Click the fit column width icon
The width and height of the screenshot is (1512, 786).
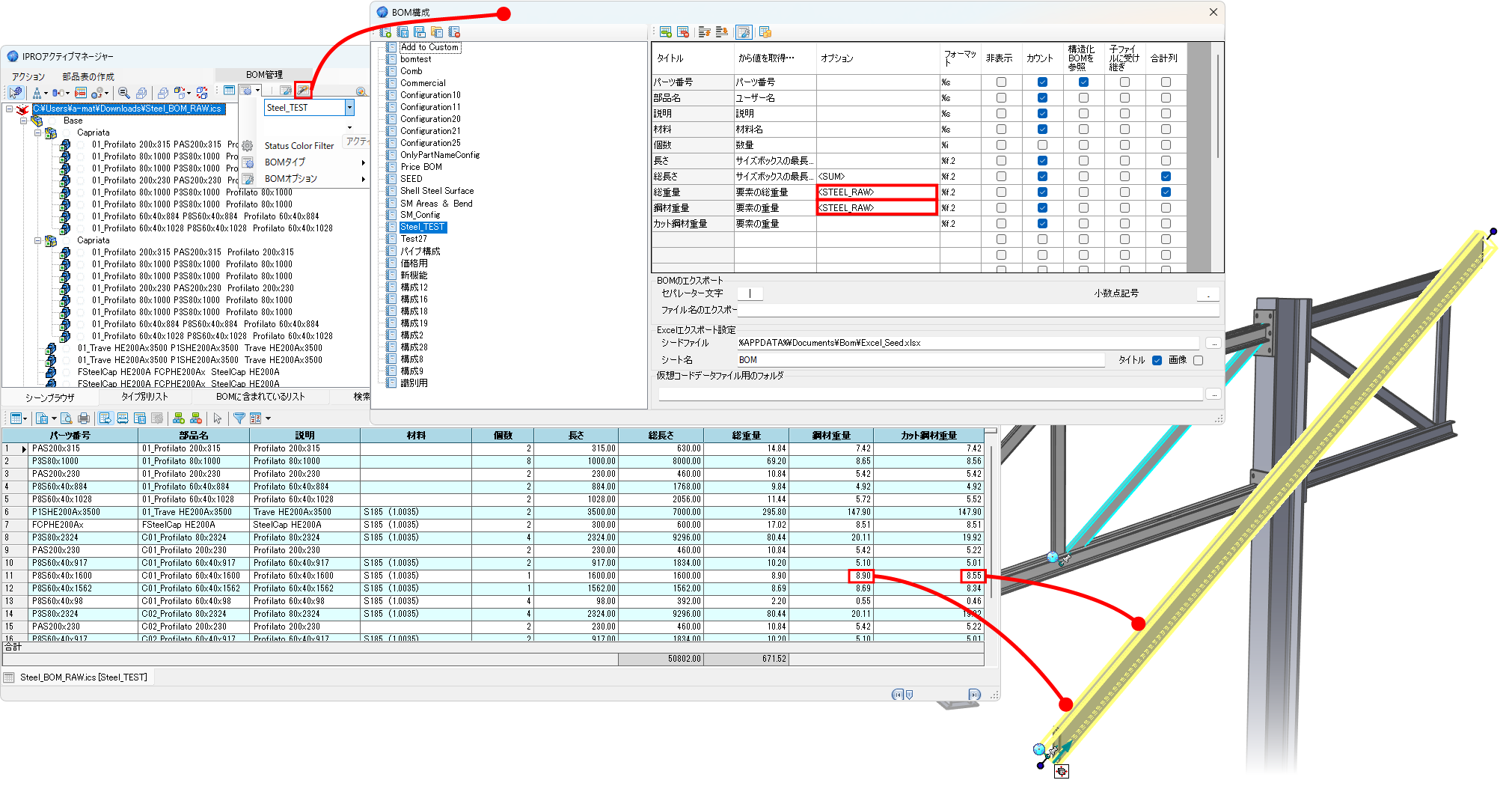click(x=123, y=418)
